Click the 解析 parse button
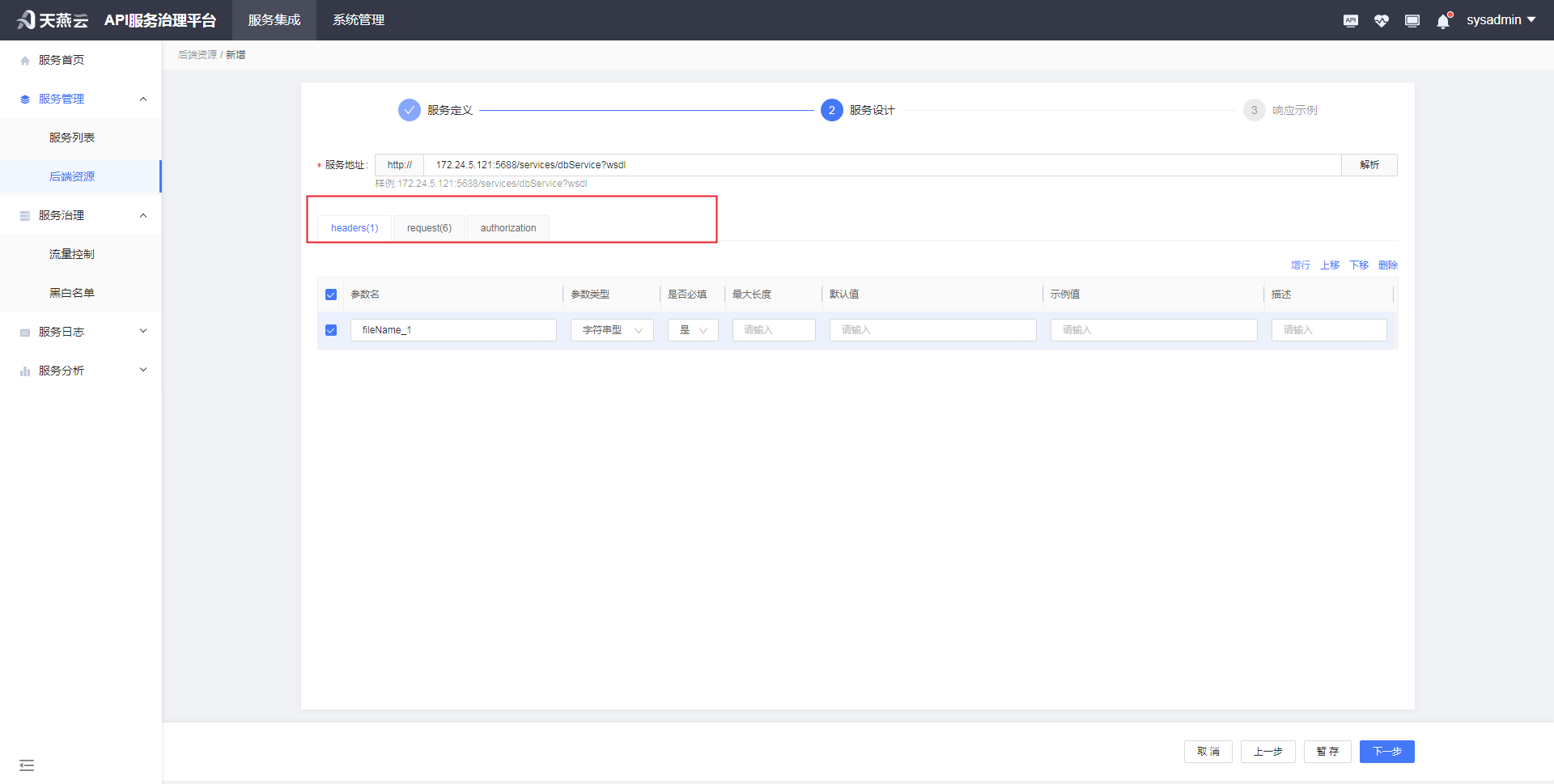 coord(1369,164)
